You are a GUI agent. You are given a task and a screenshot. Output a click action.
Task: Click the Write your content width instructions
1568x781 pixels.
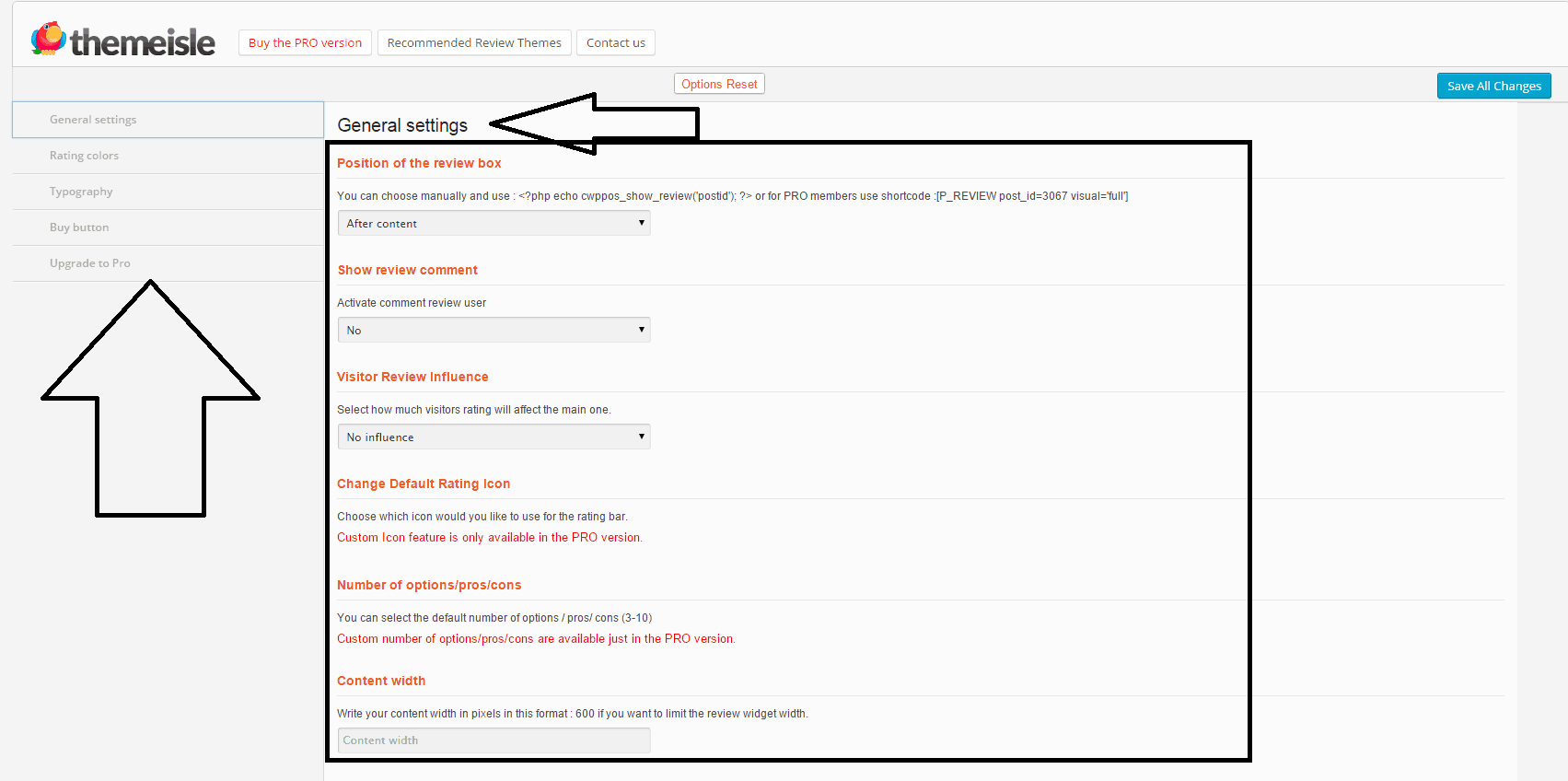(572, 714)
